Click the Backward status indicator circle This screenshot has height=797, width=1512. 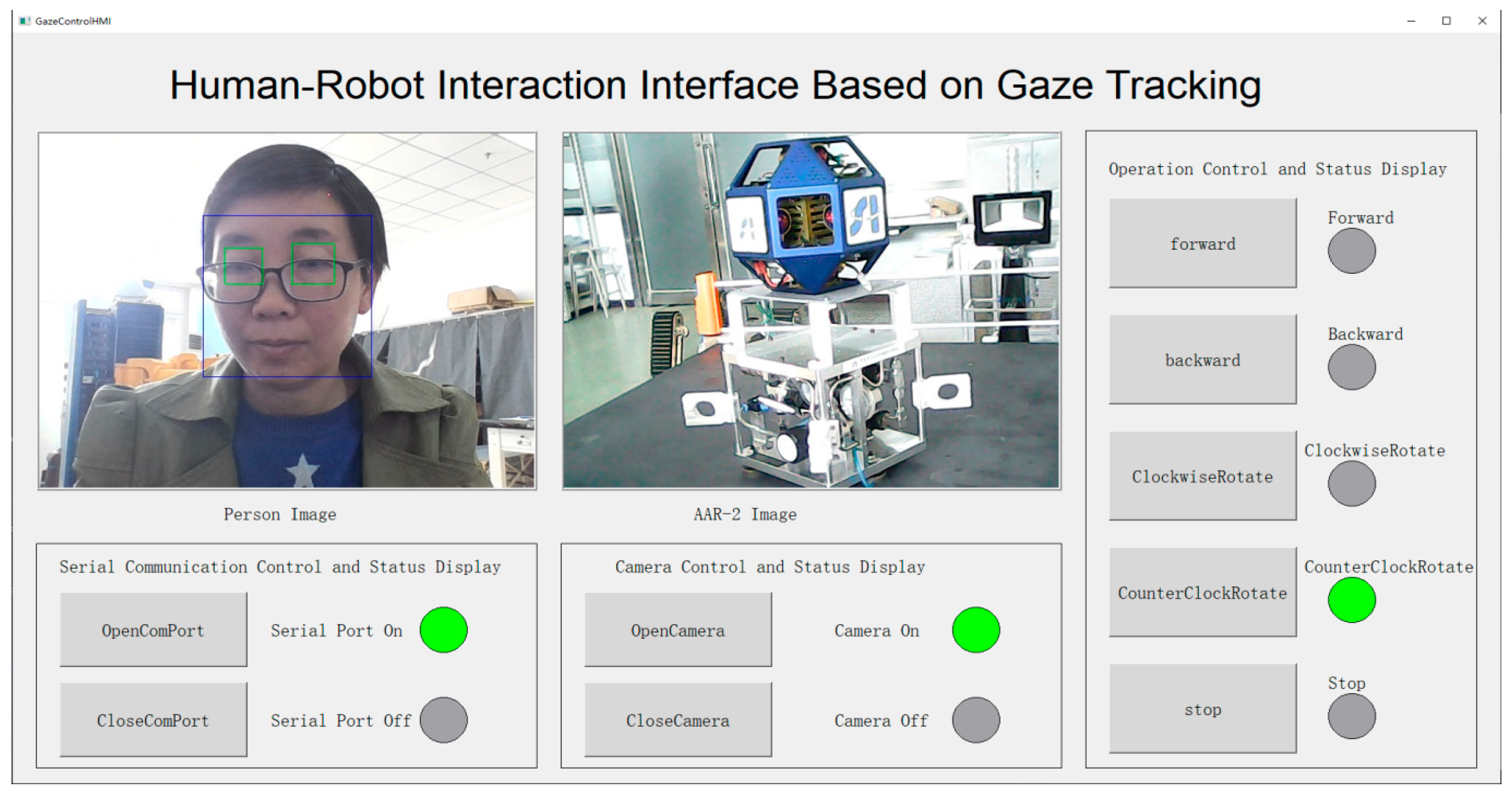(1351, 367)
